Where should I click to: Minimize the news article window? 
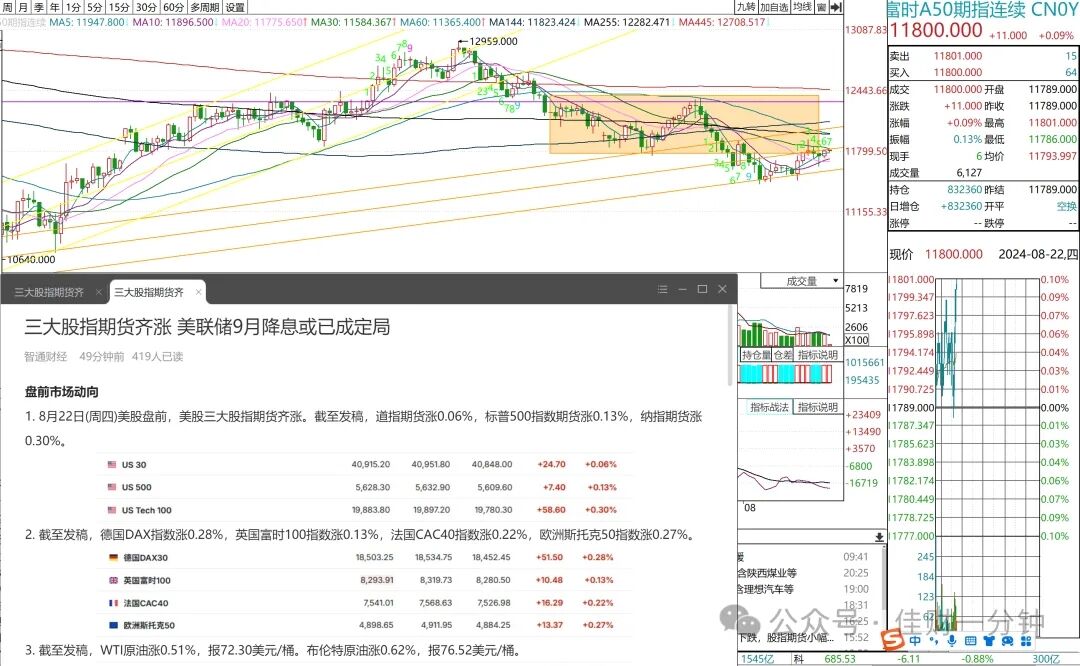point(683,289)
